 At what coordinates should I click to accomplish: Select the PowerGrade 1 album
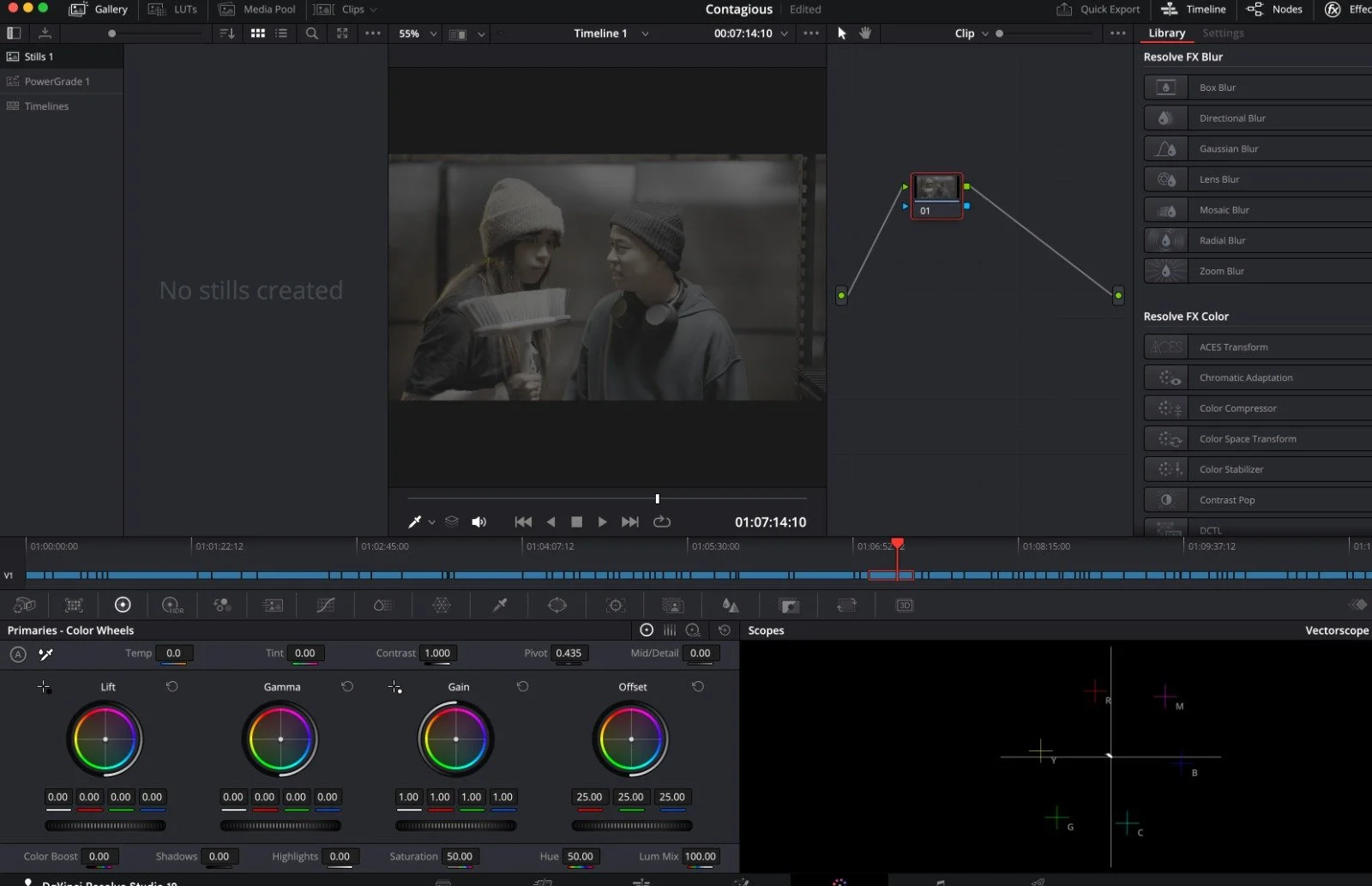[x=62, y=81]
